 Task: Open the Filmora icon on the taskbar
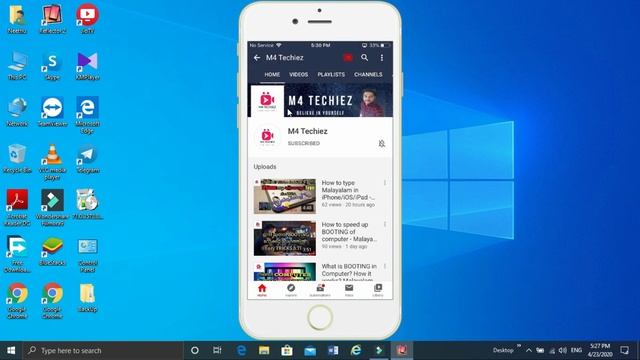pyautogui.click(x=379, y=350)
